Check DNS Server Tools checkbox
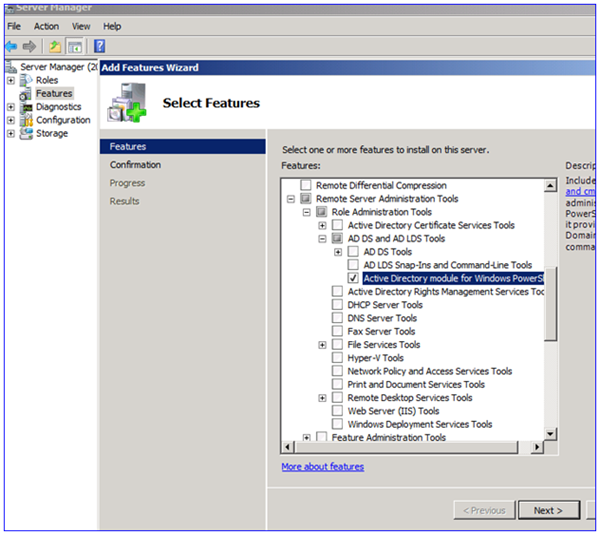Screen dimensions: 600x535 click(x=337, y=318)
